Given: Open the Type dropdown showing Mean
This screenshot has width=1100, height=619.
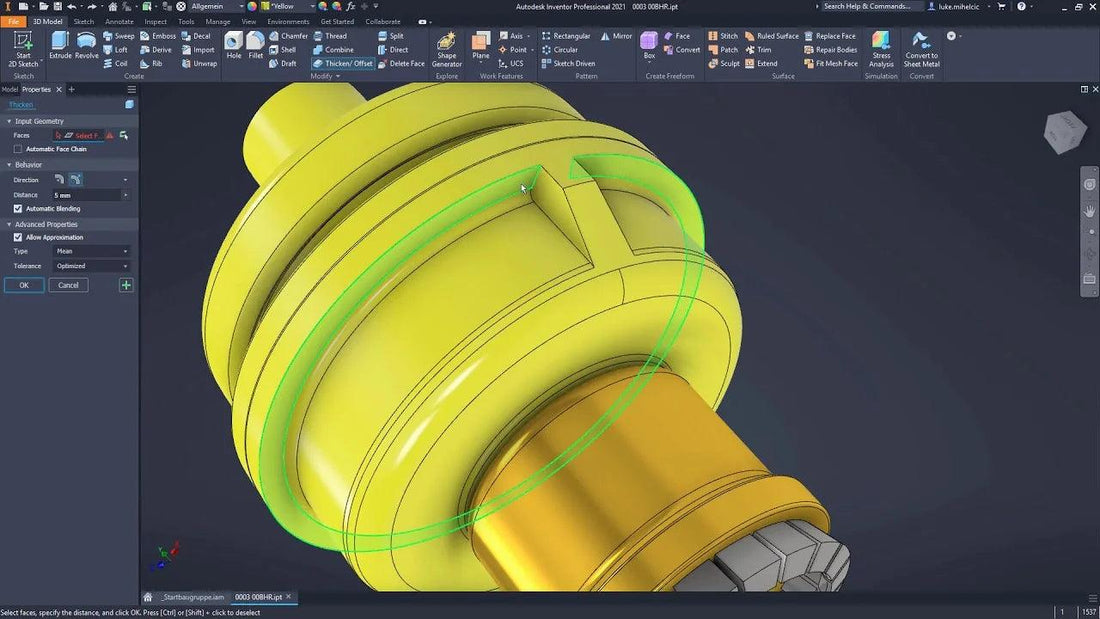Looking at the screenshot, I should pyautogui.click(x=93, y=251).
